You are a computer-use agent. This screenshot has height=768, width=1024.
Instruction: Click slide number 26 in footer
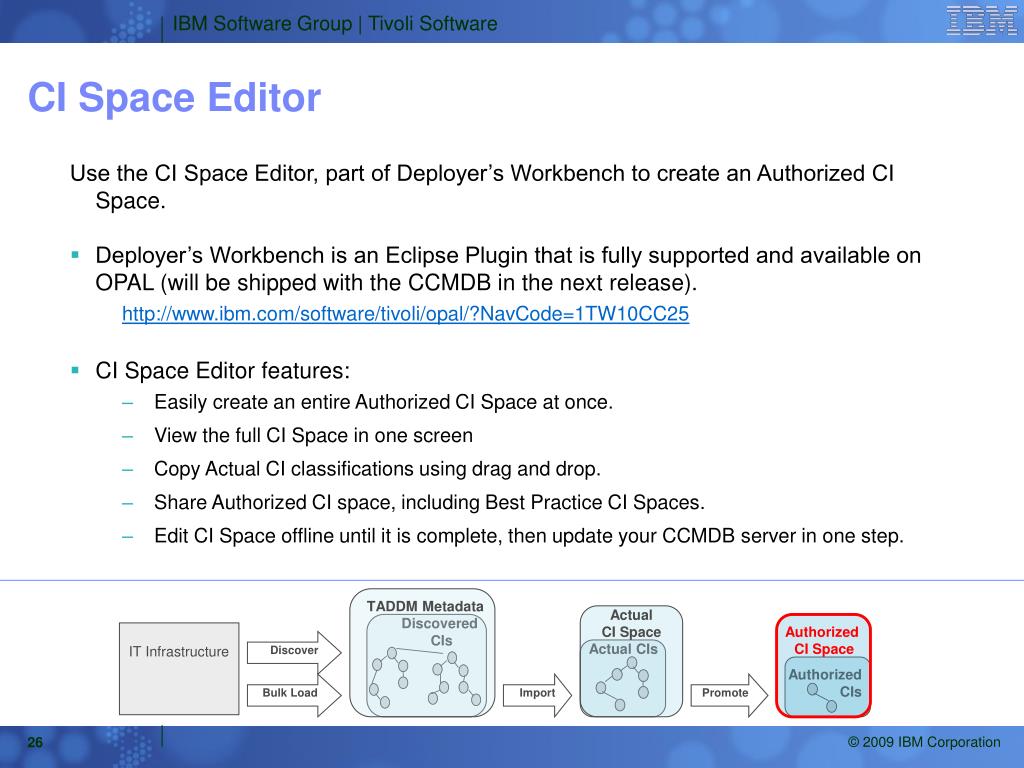[x=35, y=743]
